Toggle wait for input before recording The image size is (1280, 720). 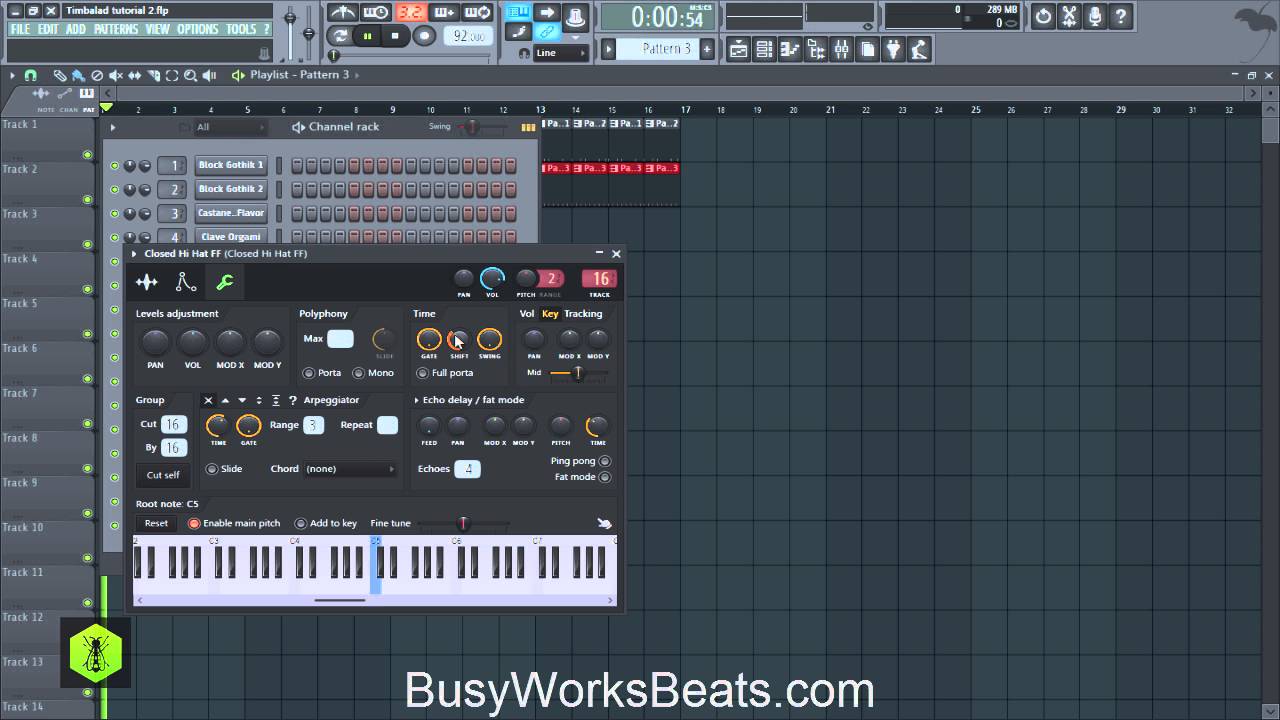(376, 13)
